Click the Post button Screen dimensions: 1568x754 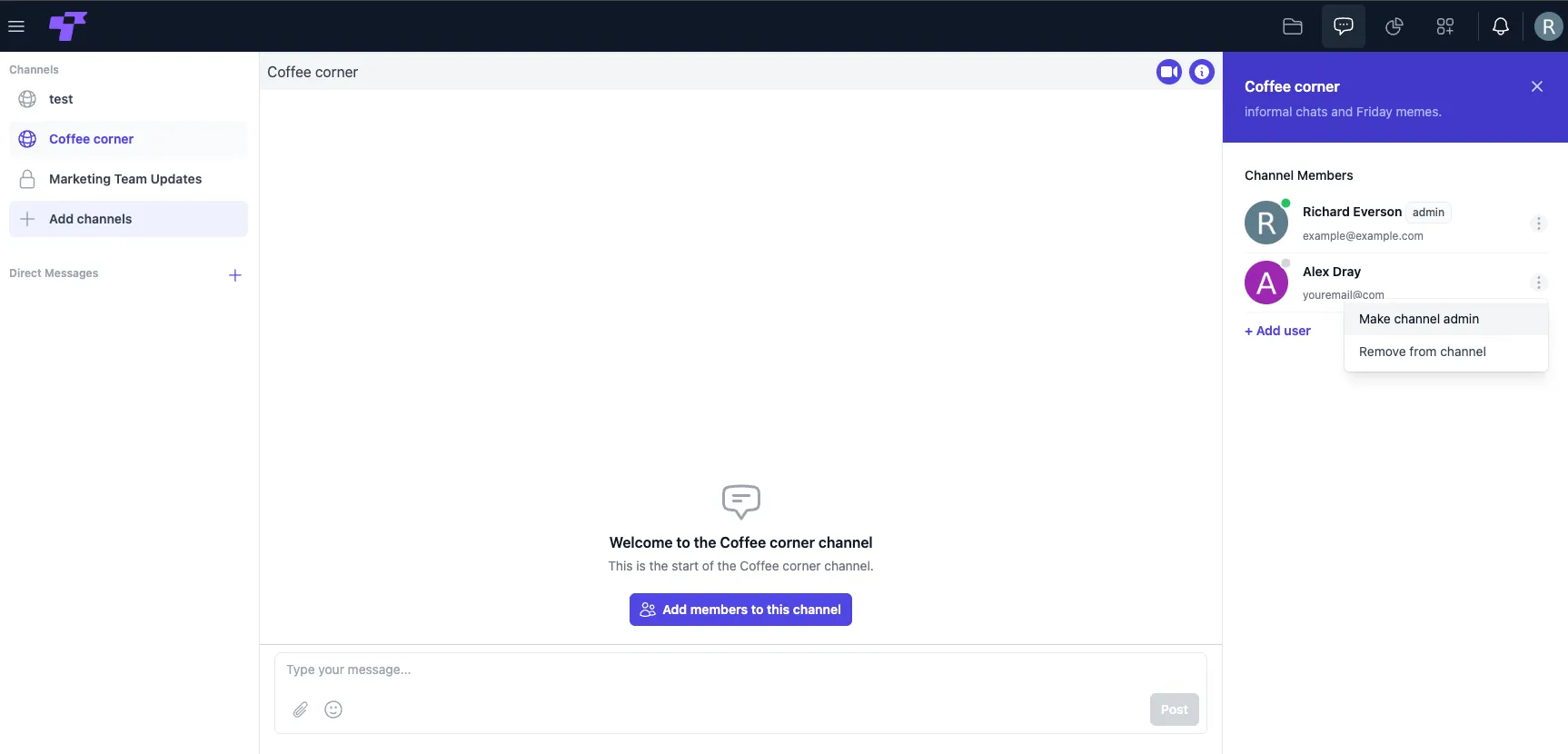(x=1175, y=709)
